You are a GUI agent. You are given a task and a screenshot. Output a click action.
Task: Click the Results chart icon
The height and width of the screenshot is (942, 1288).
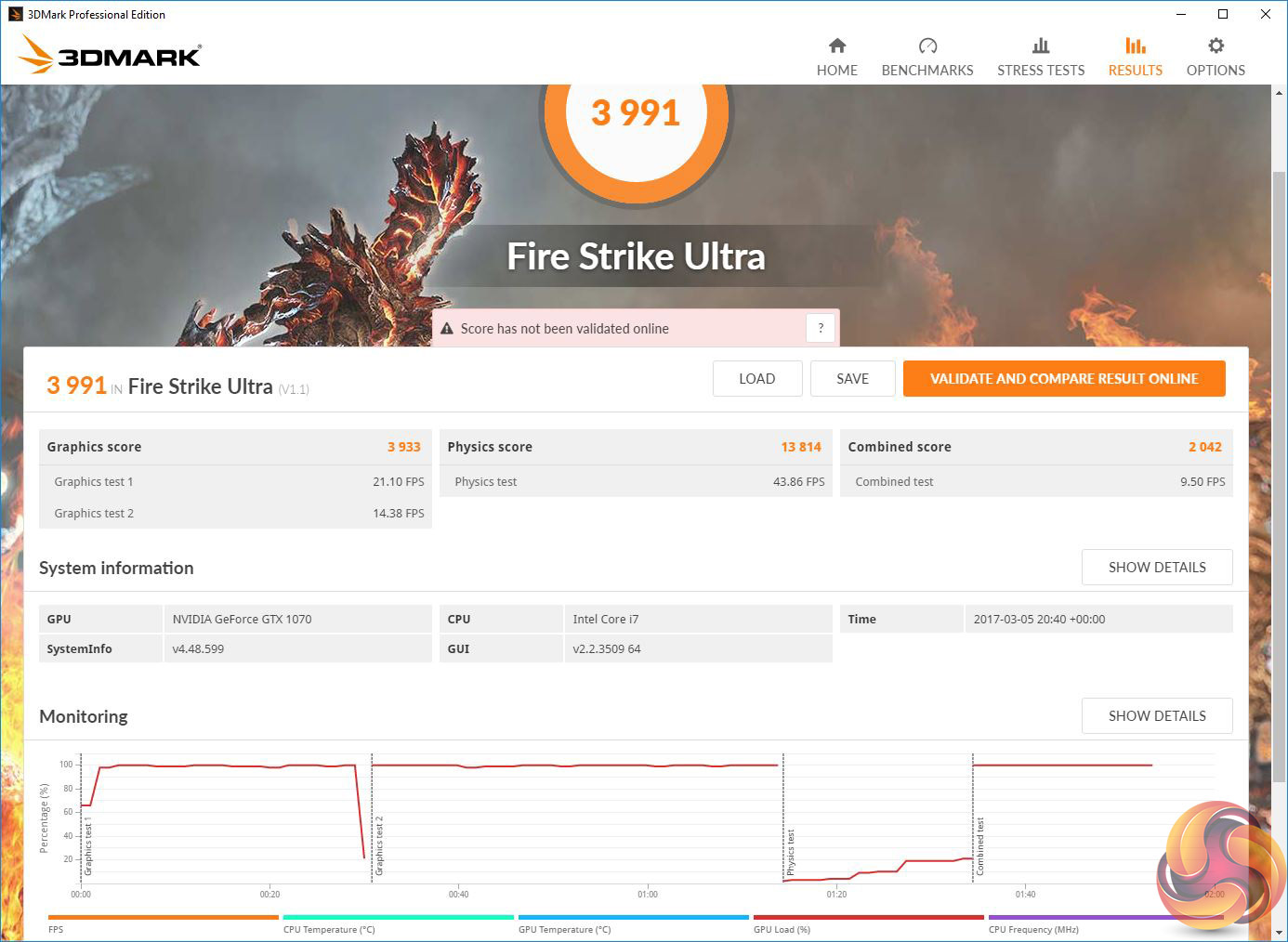click(1136, 46)
